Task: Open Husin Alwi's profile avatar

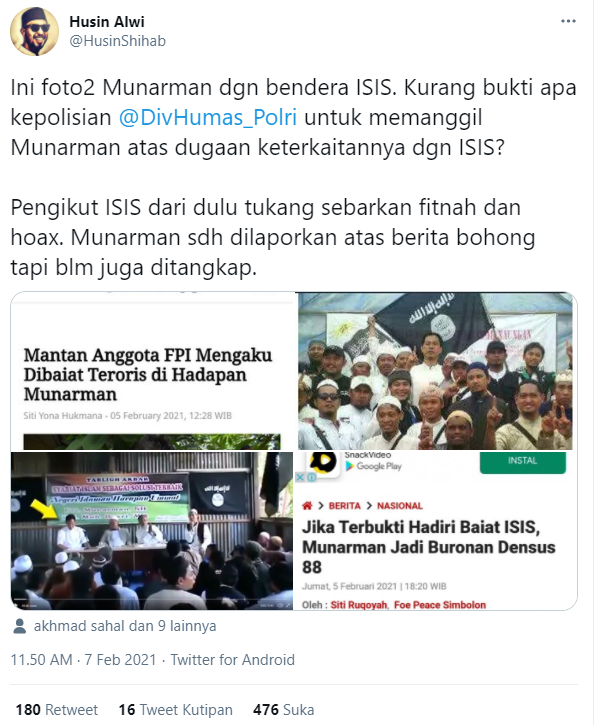Action: click(35, 31)
